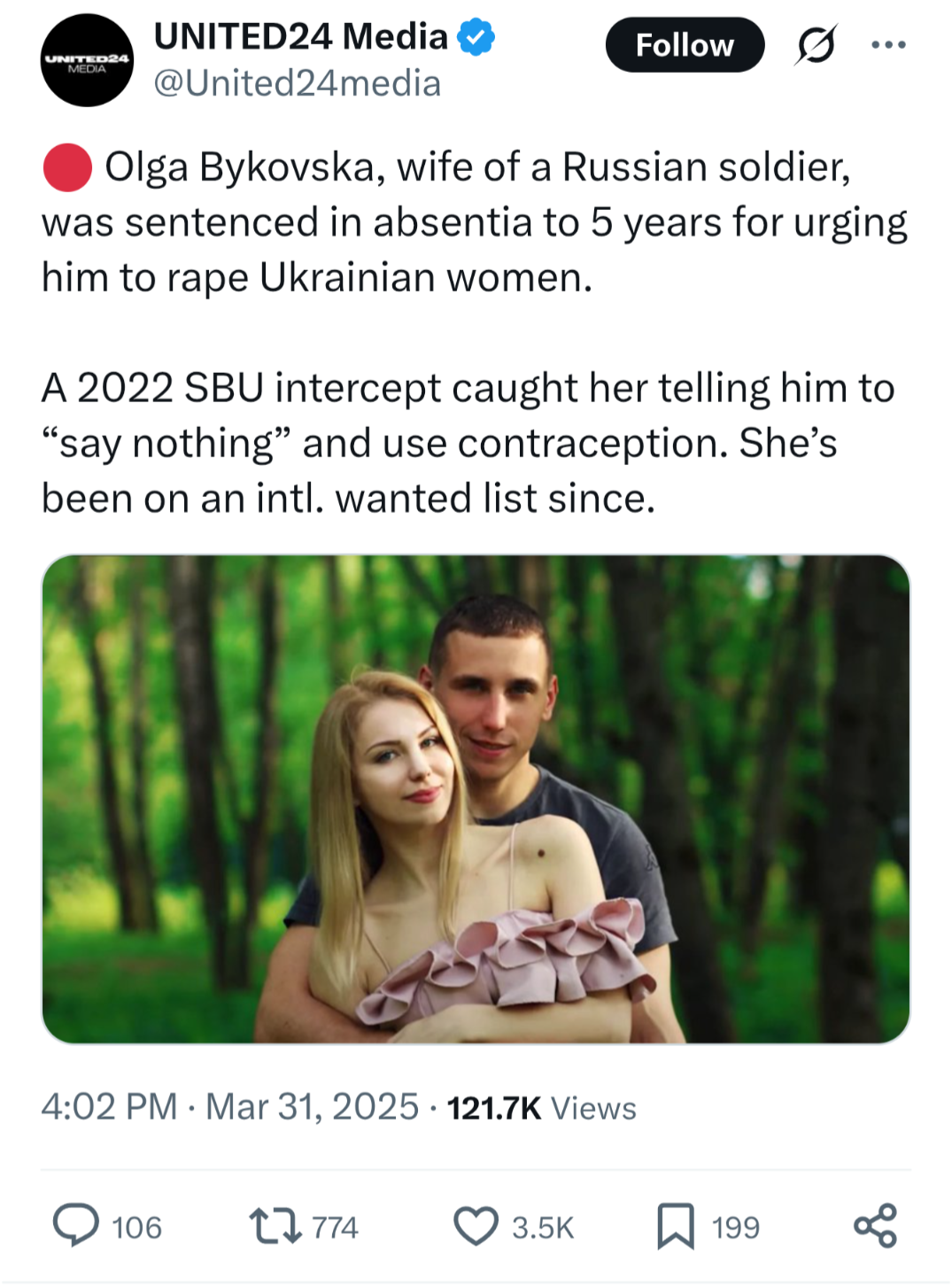Image resolution: width=952 pixels, height=1287 pixels.
Task: View the 121.7K Views analytics
Action: coord(541,1108)
